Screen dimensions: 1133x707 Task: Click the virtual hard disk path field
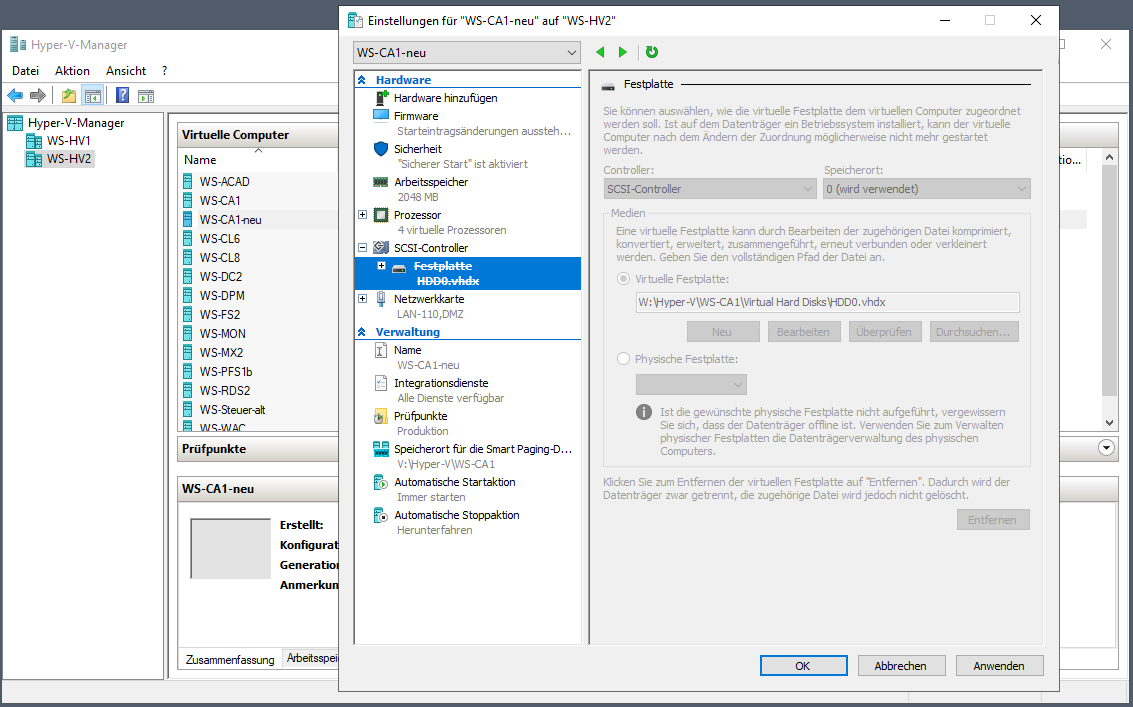click(827, 302)
